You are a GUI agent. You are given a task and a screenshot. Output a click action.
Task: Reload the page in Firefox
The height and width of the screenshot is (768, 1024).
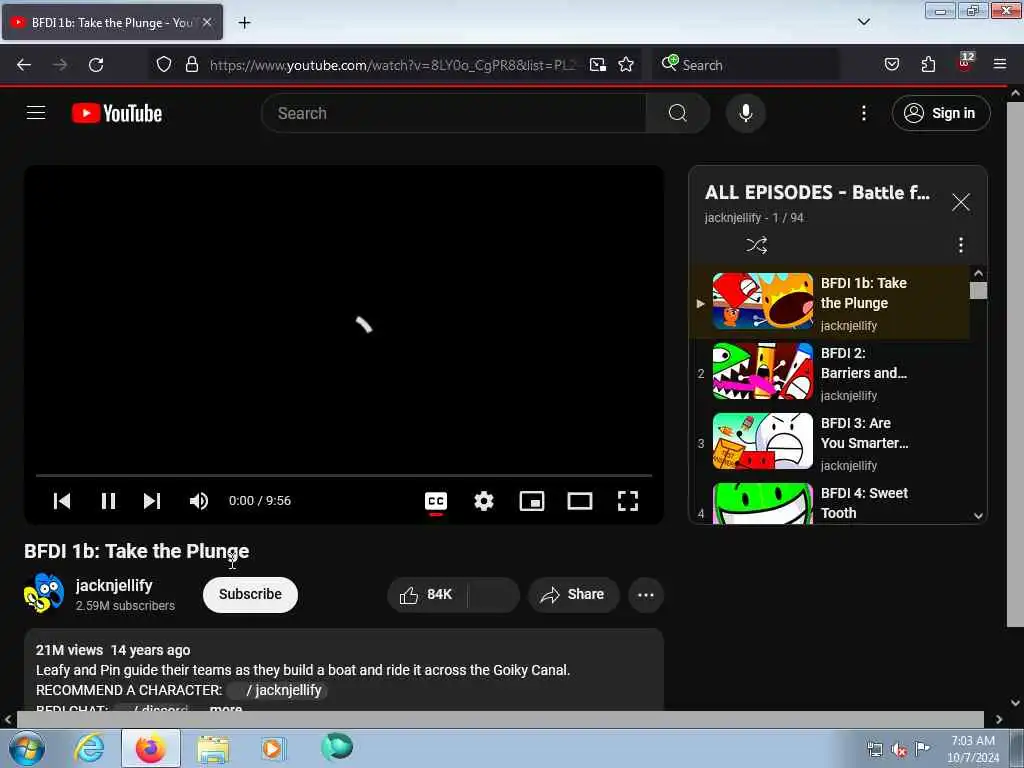[96, 65]
